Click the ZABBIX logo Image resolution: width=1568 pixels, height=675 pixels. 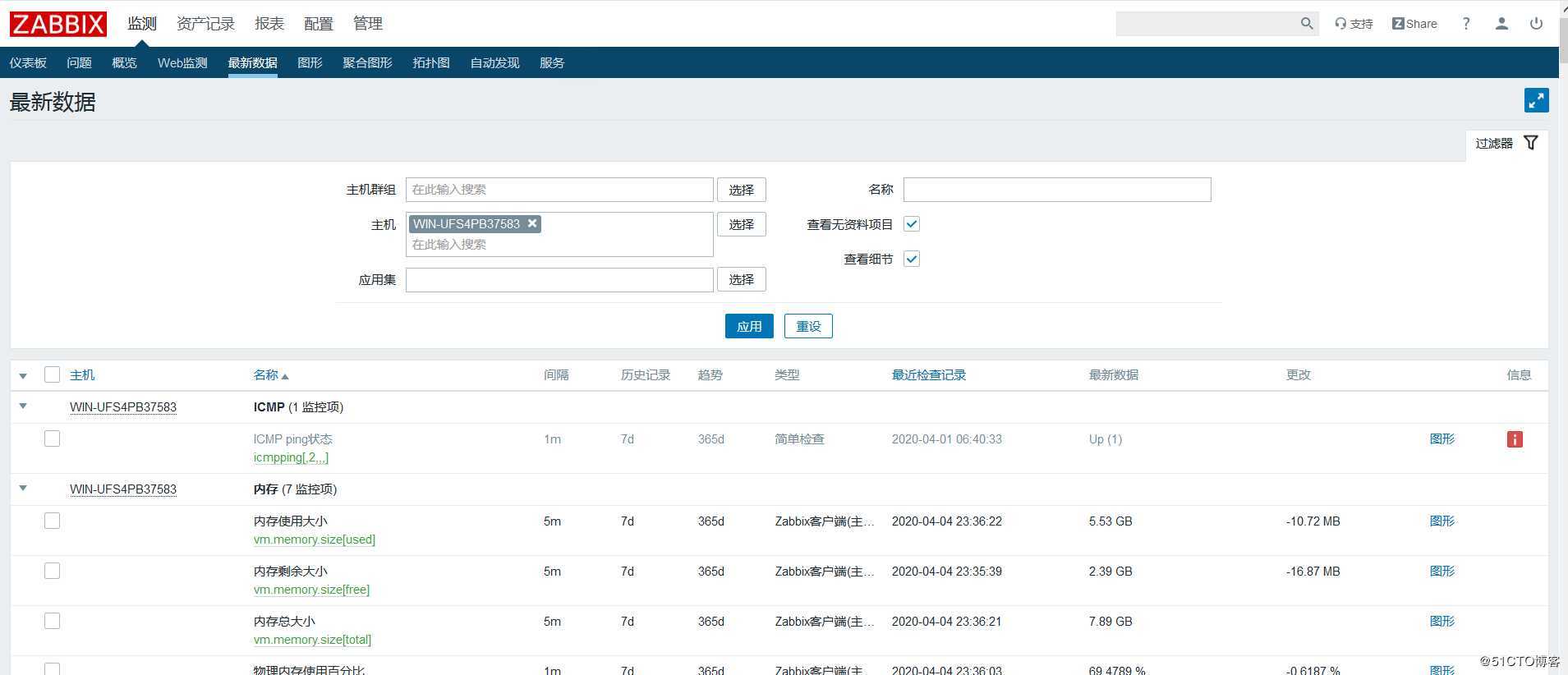coord(57,24)
